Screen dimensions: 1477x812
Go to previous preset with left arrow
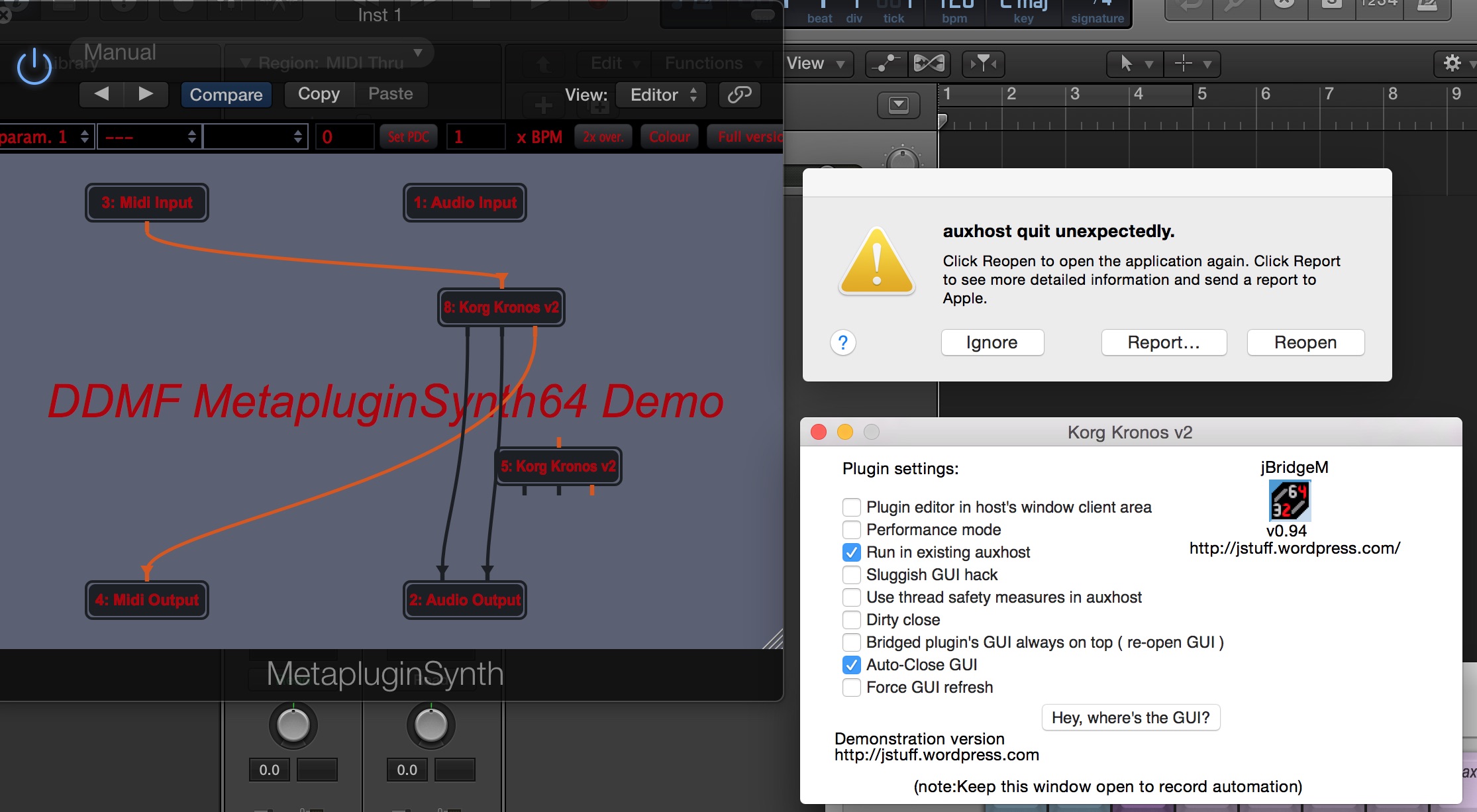(x=101, y=94)
